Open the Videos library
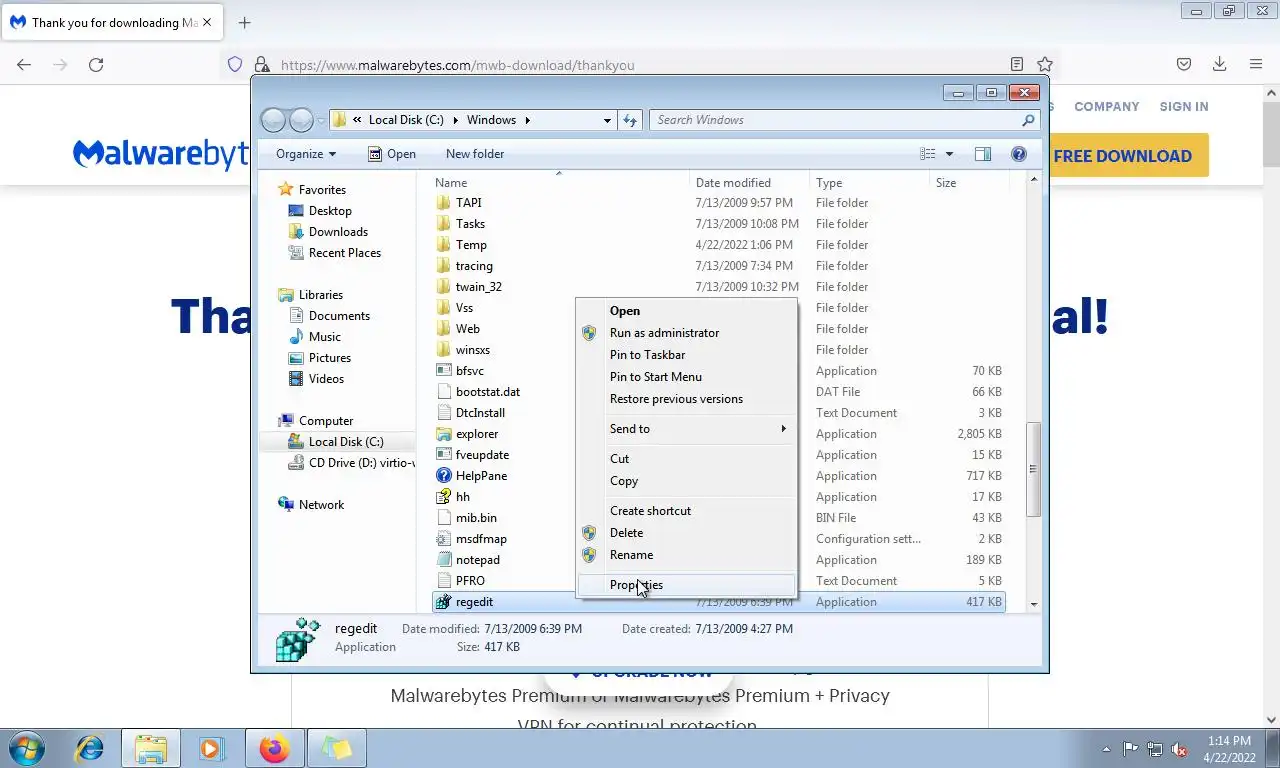Image resolution: width=1280 pixels, height=768 pixels. [x=316, y=379]
